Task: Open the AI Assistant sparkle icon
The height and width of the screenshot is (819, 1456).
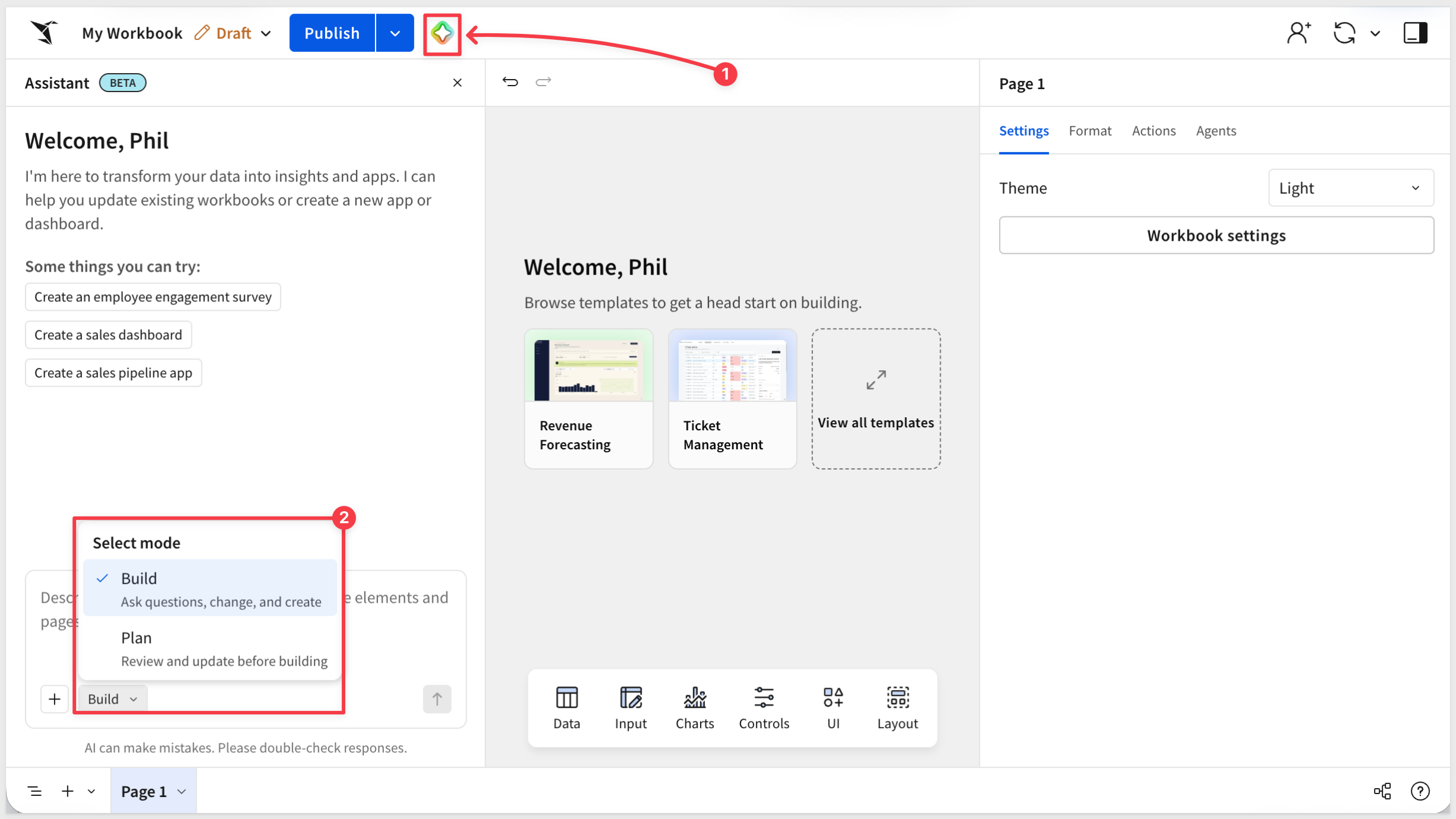Action: coord(442,33)
